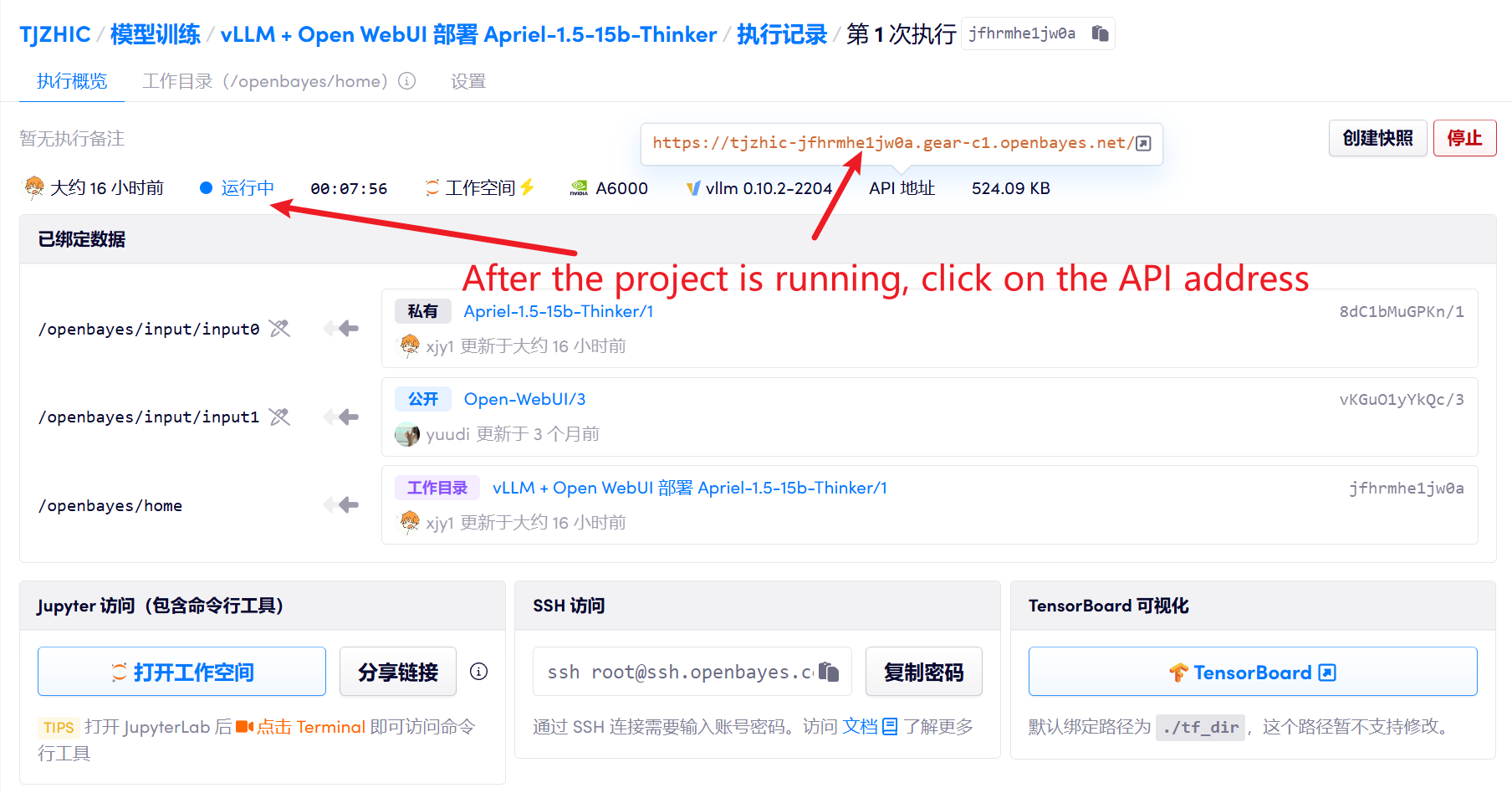
Task: Click the 复制密码 button
Action: (x=923, y=672)
